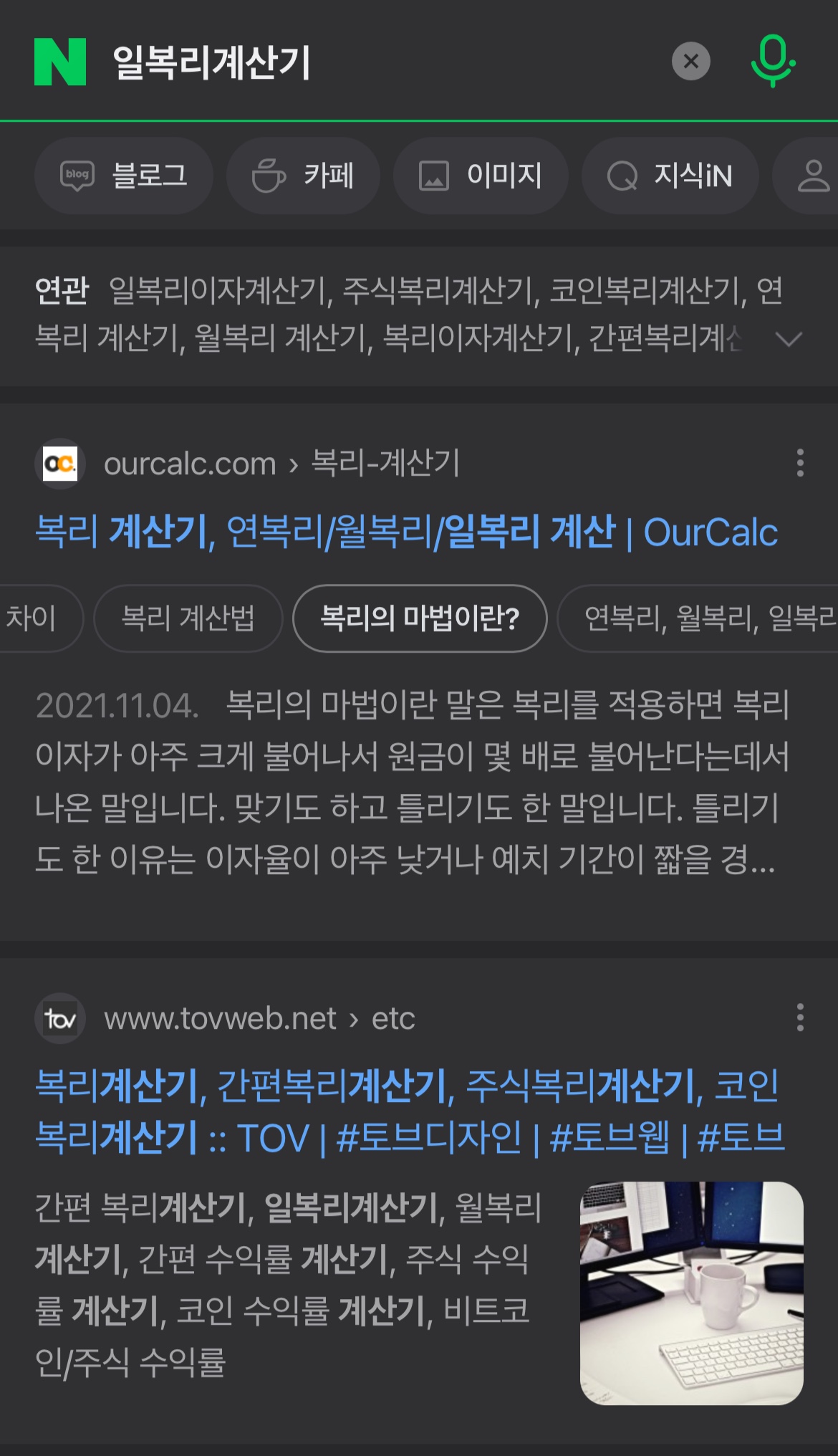Open the more options menu for the tovweb result

pos(800,1017)
